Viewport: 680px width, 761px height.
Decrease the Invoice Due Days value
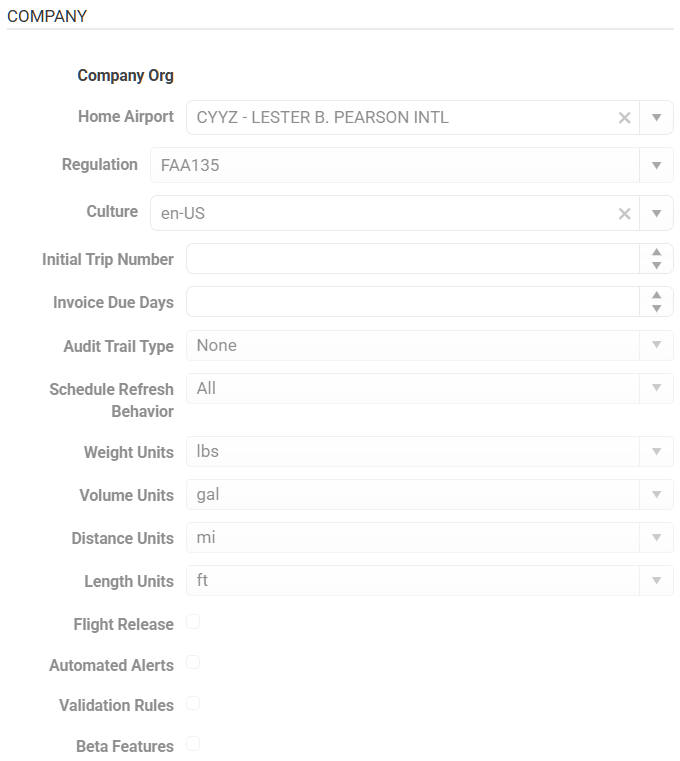pyautogui.click(x=656, y=309)
